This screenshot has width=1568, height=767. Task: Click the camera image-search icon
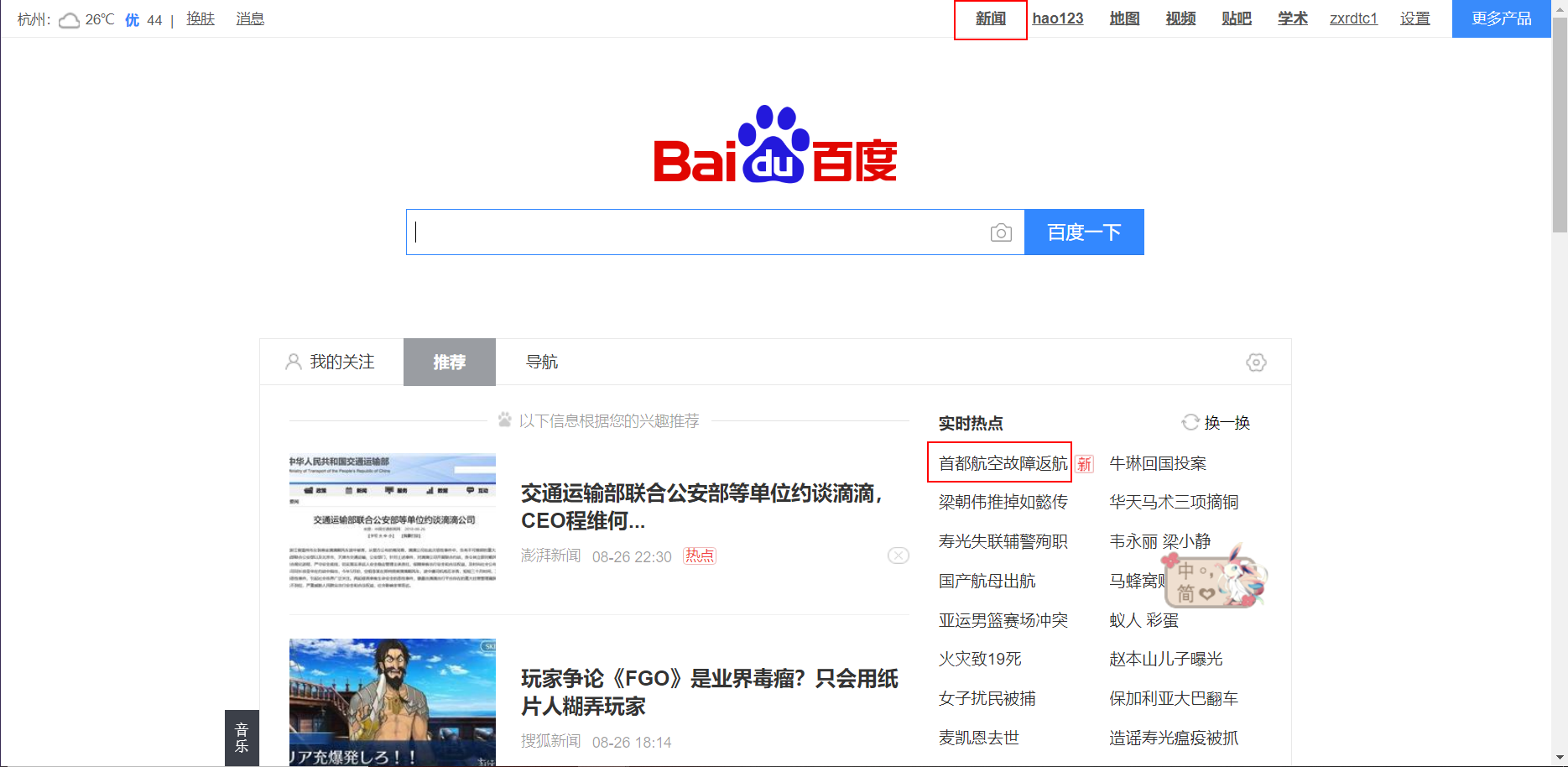point(1001,232)
